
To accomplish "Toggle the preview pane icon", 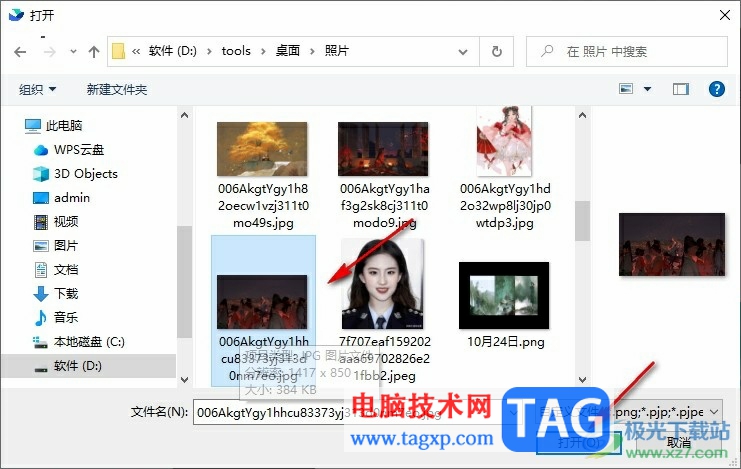I will (681, 88).
